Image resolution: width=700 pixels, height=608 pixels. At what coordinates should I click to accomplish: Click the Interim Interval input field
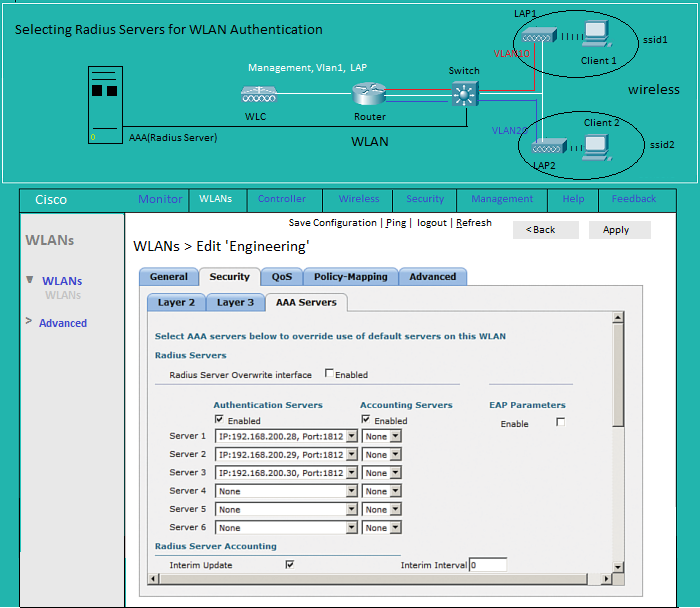487,565
